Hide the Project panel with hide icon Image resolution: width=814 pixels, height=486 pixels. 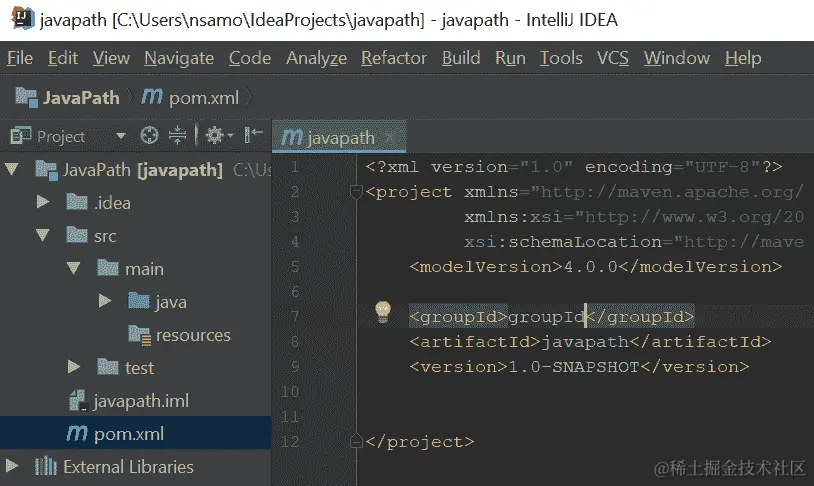click(x=254, y=135)
